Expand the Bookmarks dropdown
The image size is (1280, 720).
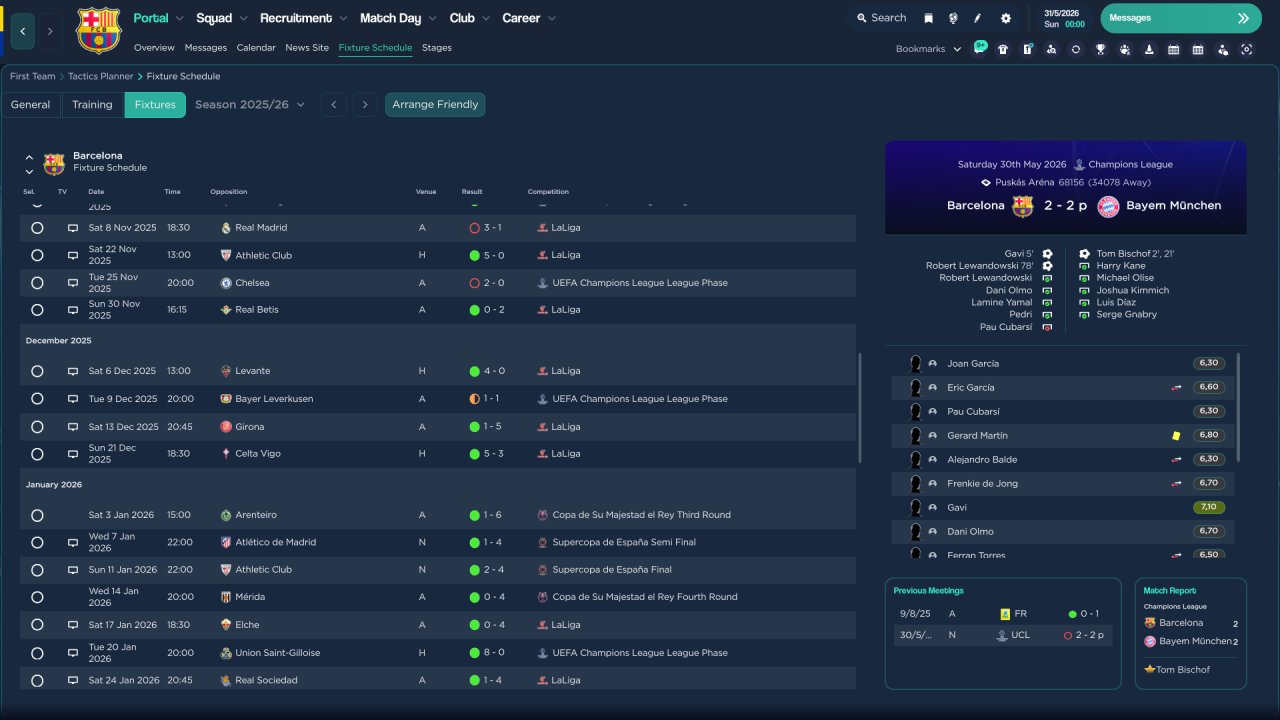928,49
